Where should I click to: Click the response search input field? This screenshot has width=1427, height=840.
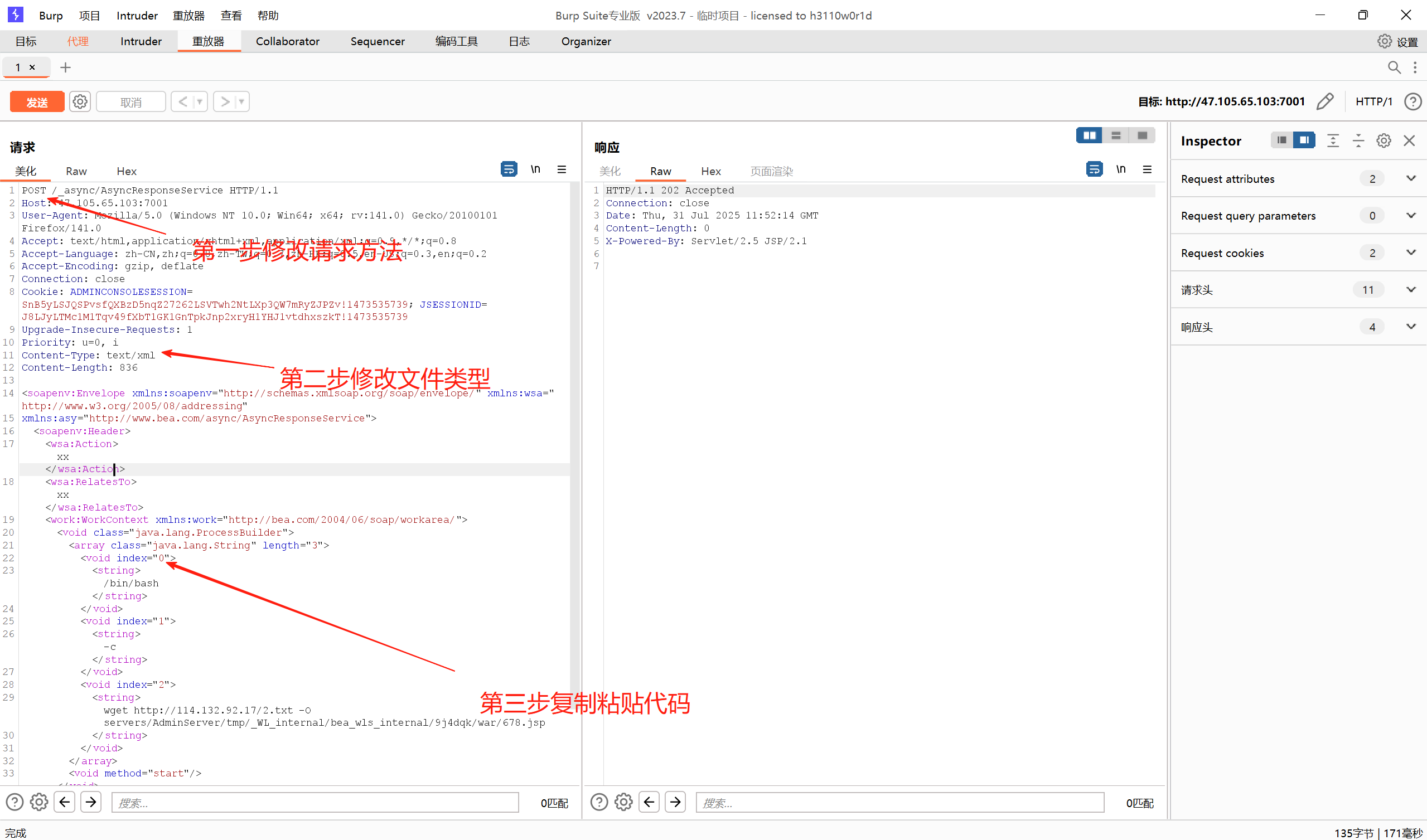(900, 803)
